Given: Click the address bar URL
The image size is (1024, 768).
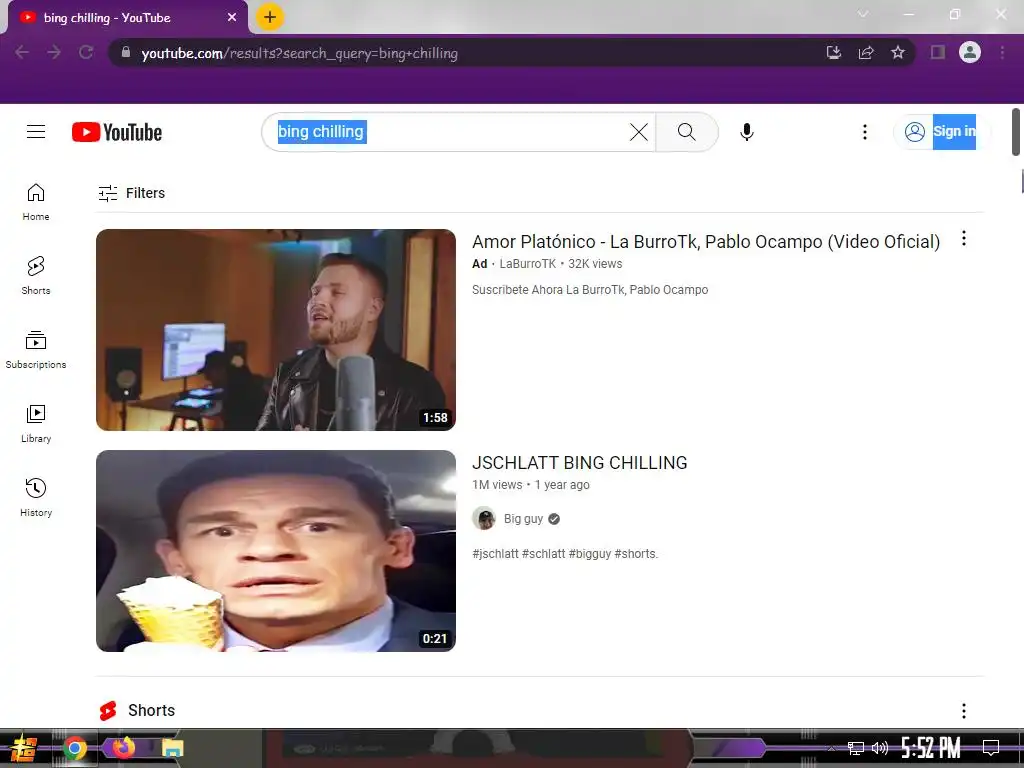Looking at the screenshot, I should (x=299, y=54).
